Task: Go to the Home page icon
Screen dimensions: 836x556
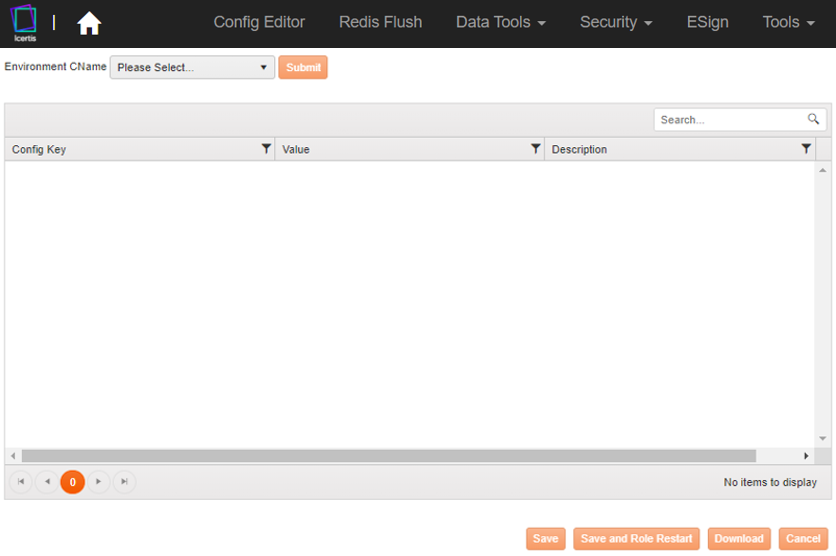Action: [x=89, y=23]
